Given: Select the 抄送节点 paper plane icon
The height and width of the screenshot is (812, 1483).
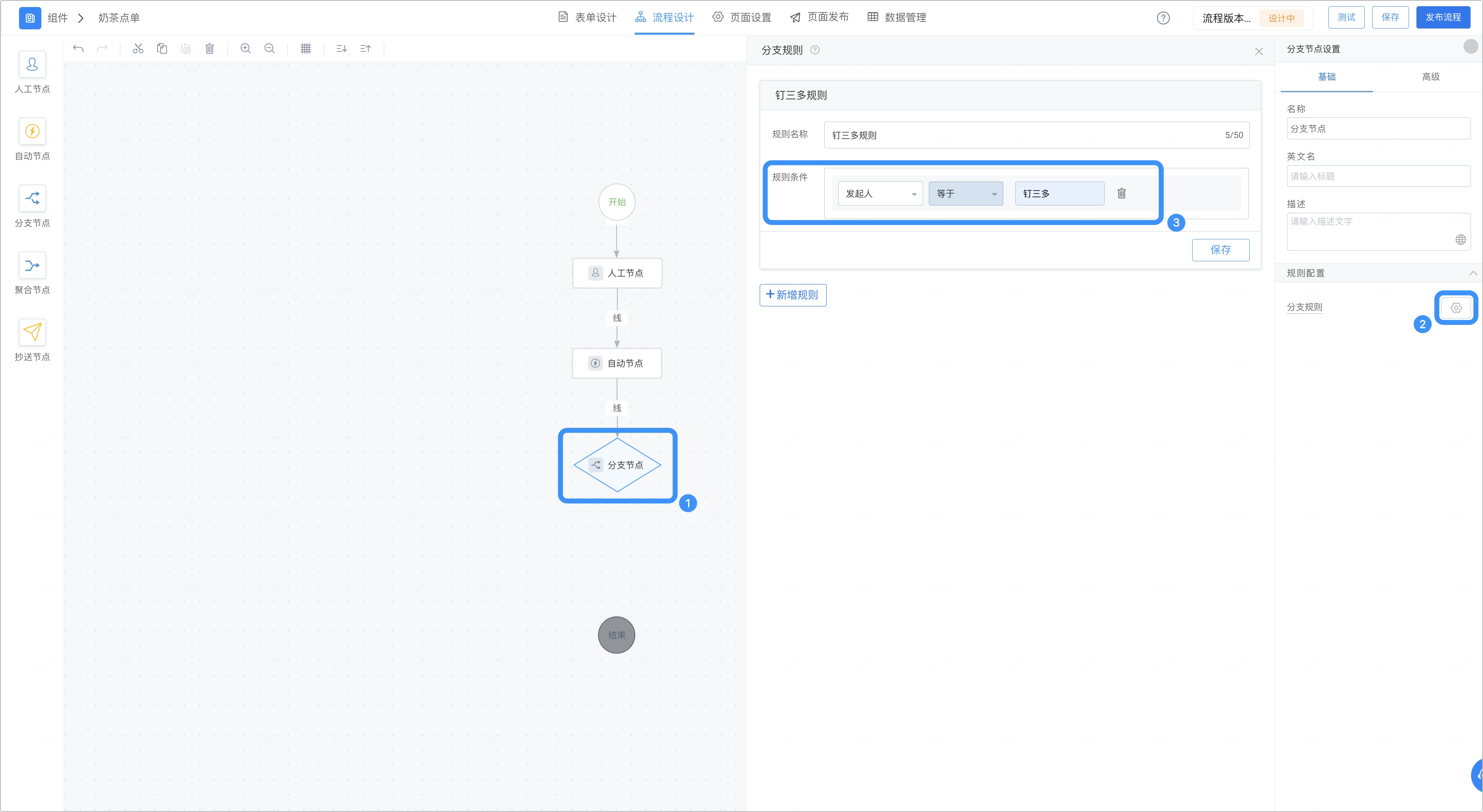Looking at the screenshot, I should (x=32, y=332).
